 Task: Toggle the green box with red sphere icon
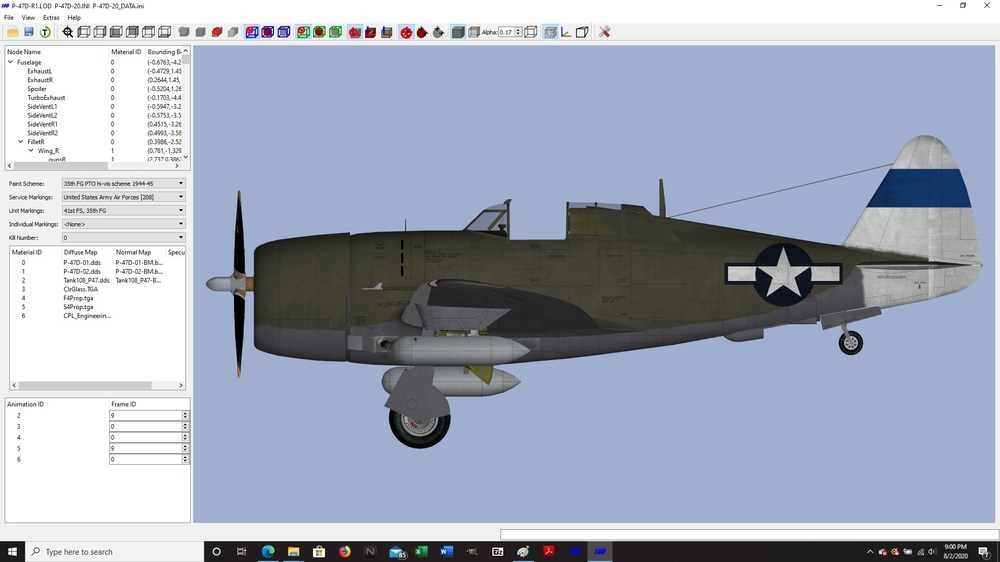303,32
